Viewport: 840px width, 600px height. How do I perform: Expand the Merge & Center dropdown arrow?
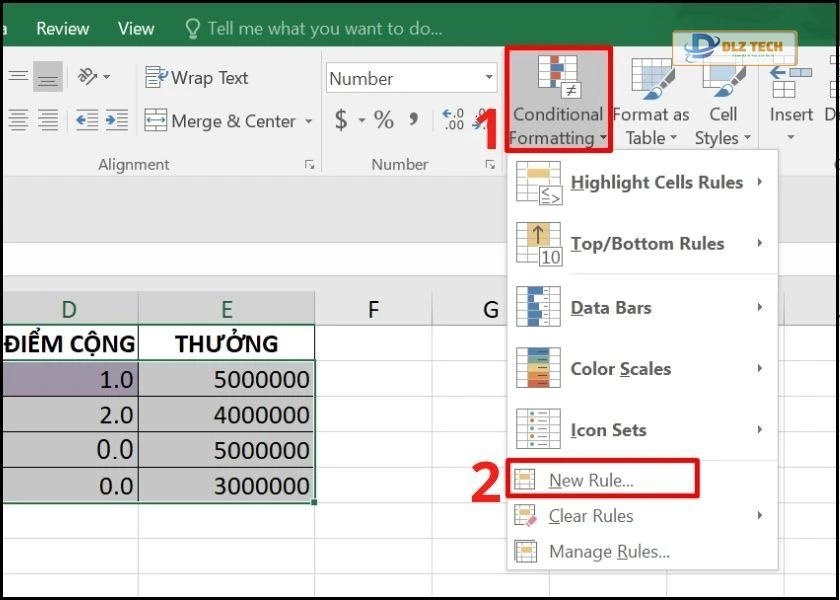click(x=309, y=122)
